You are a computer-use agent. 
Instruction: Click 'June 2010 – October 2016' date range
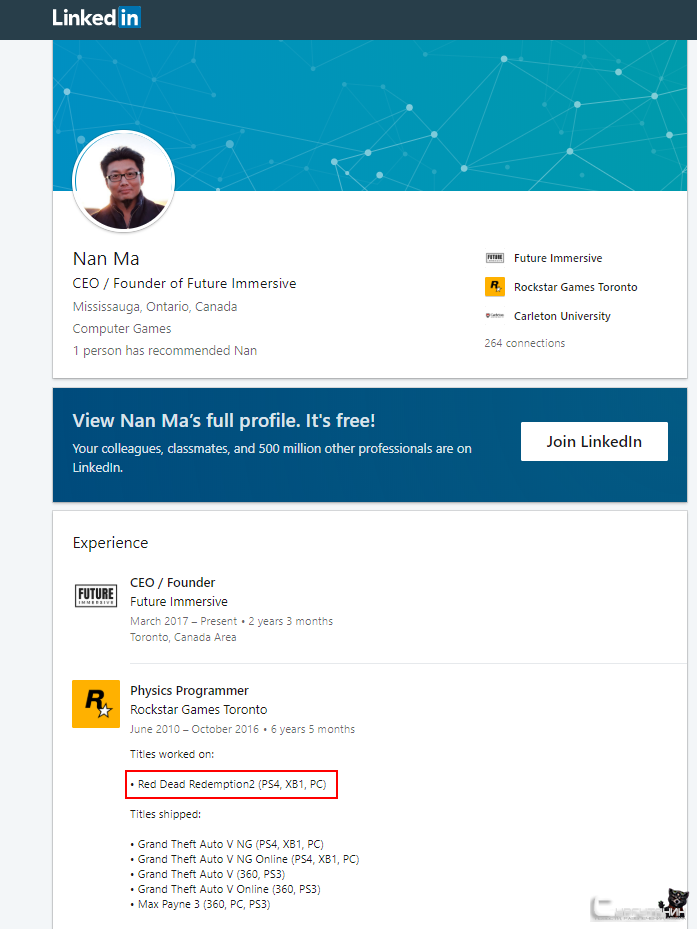194,729
